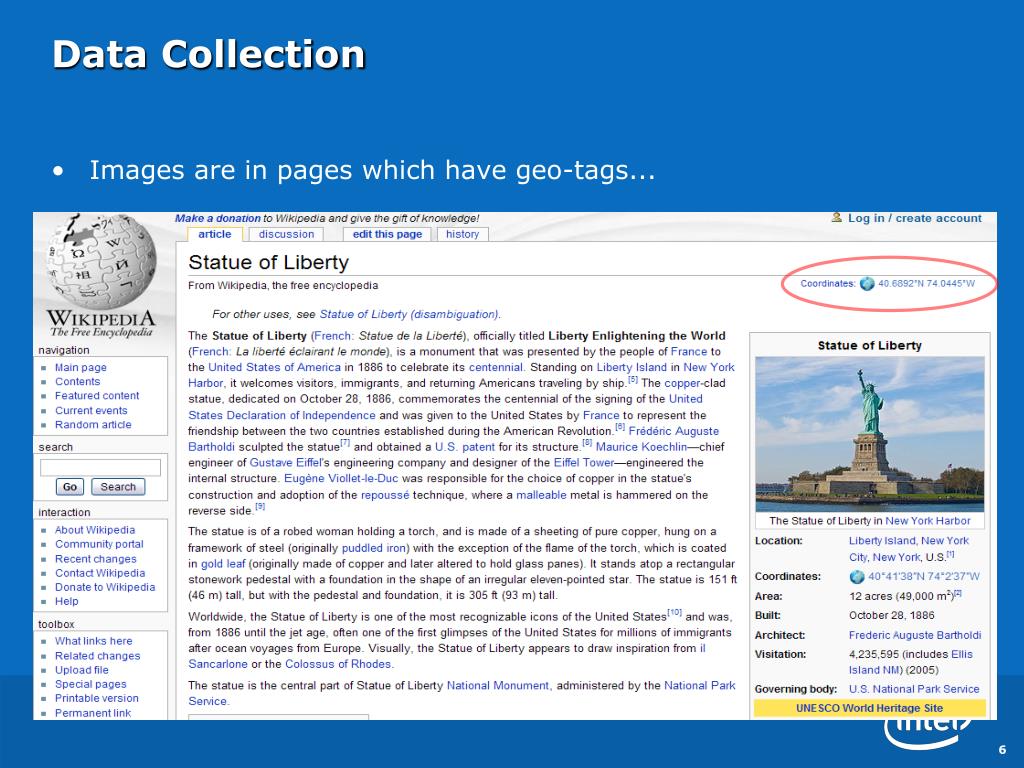Open the edit this page tab

click(387, 234)
